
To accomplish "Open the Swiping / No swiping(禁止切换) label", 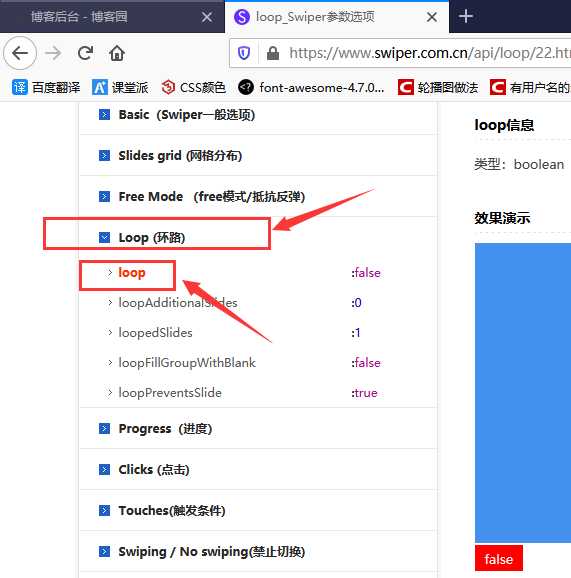I will tap(212, 551).
